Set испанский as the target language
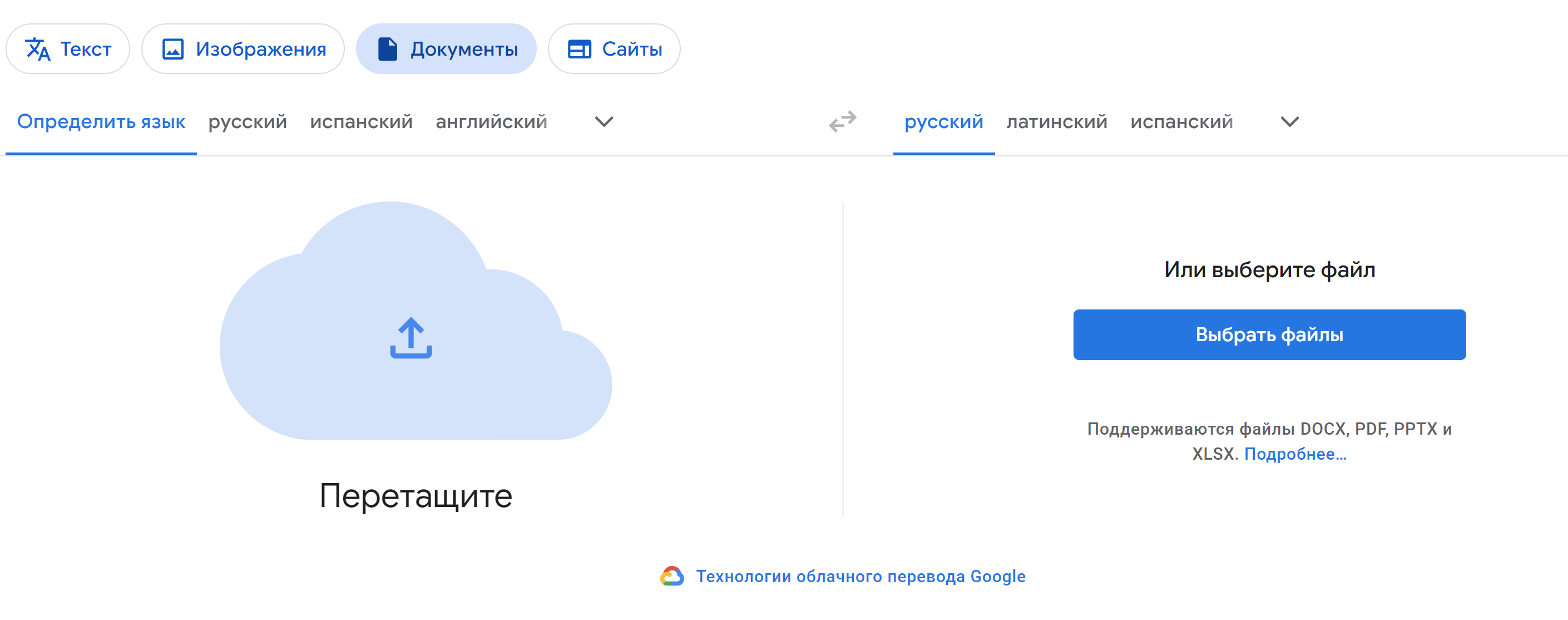 tap(1181, 122)
